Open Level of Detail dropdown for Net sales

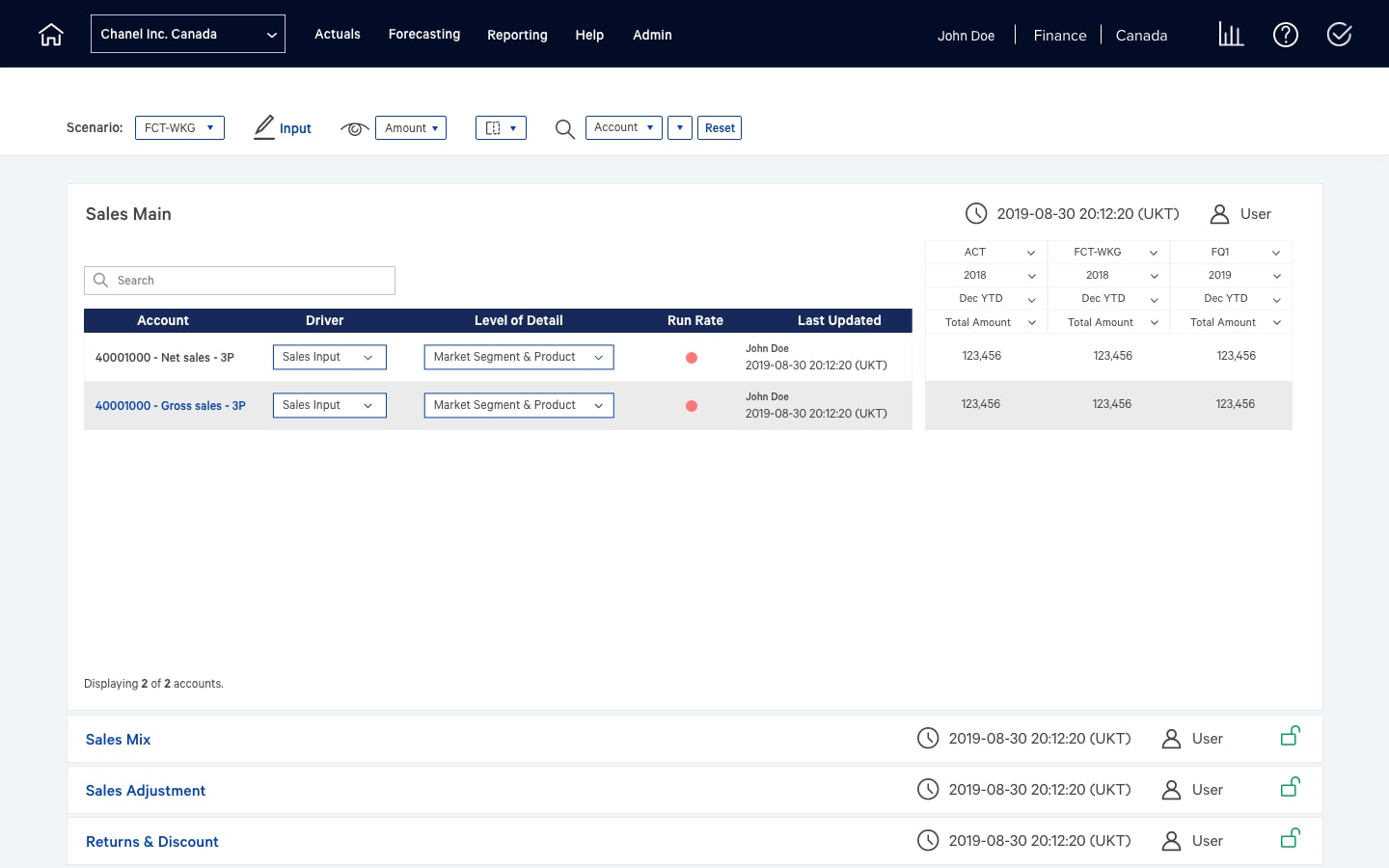pos(519,357)
